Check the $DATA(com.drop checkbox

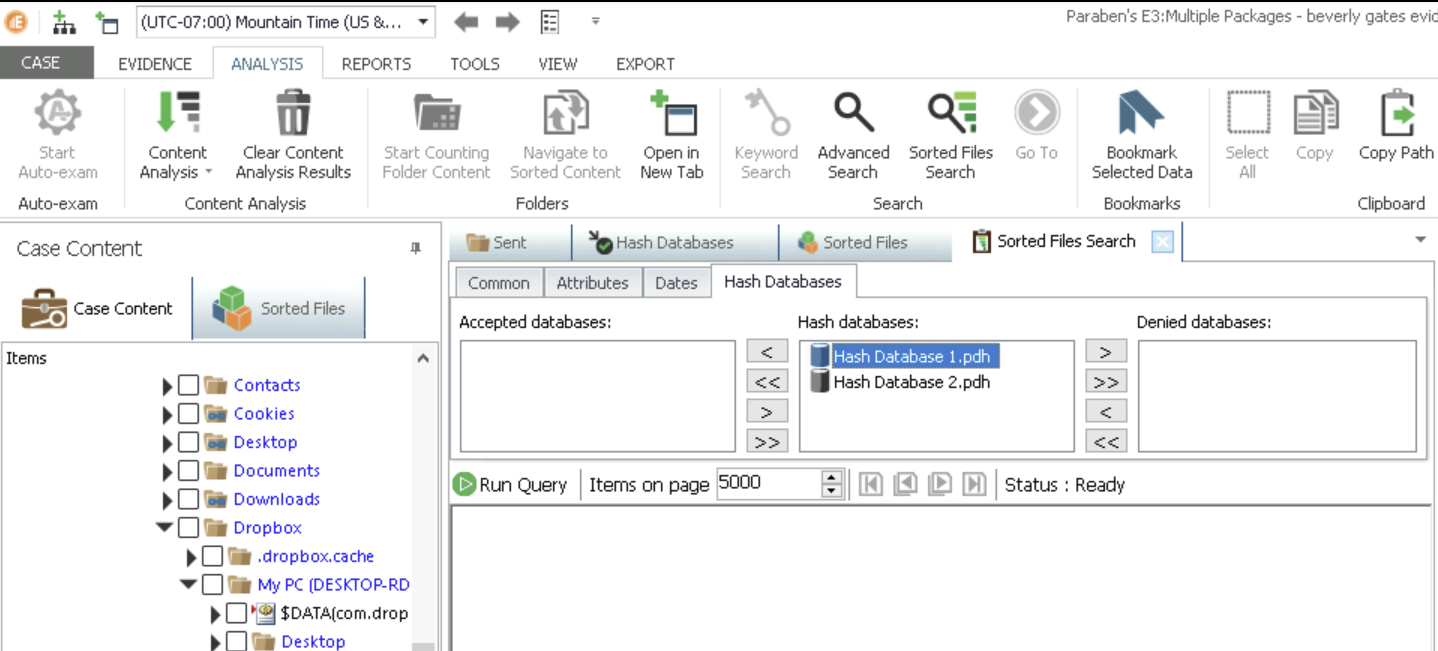[x=236, y=613]
